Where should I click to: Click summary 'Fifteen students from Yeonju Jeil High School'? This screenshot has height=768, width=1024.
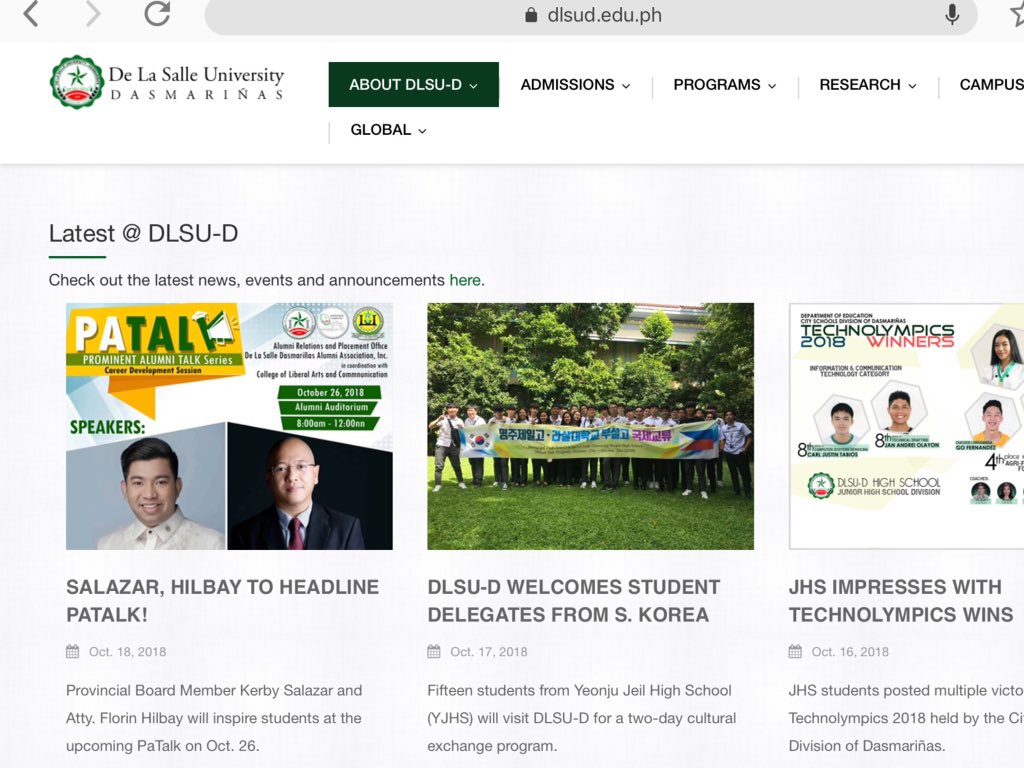[x=579, y=690]
